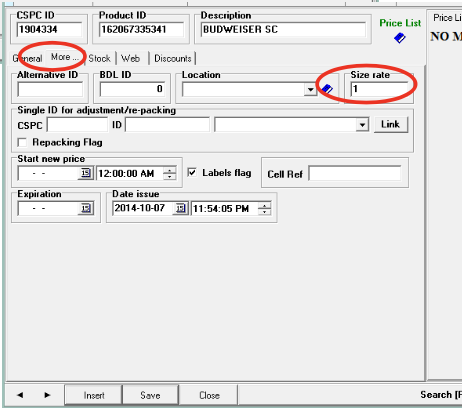Adjust the Start new price time spinner
Screen dimensions: 468x408
click(x=169, y=173)
